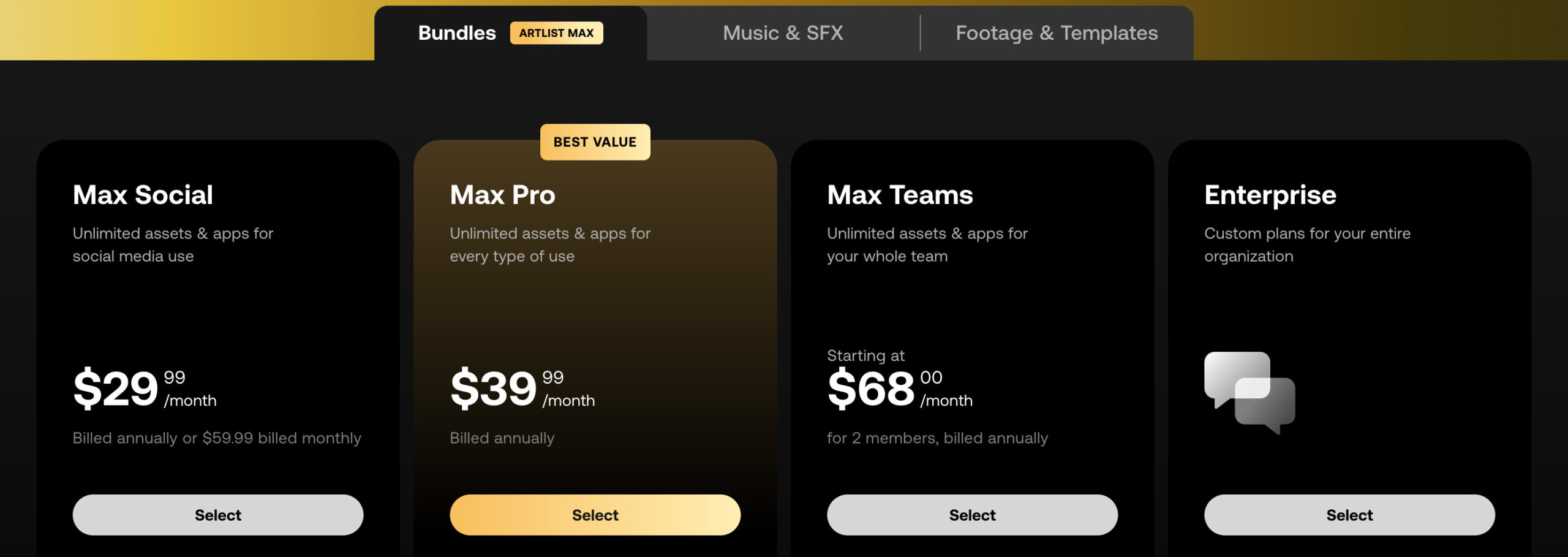Click the $39.99 per month price

pyautogui.click(x=522, y=388)
